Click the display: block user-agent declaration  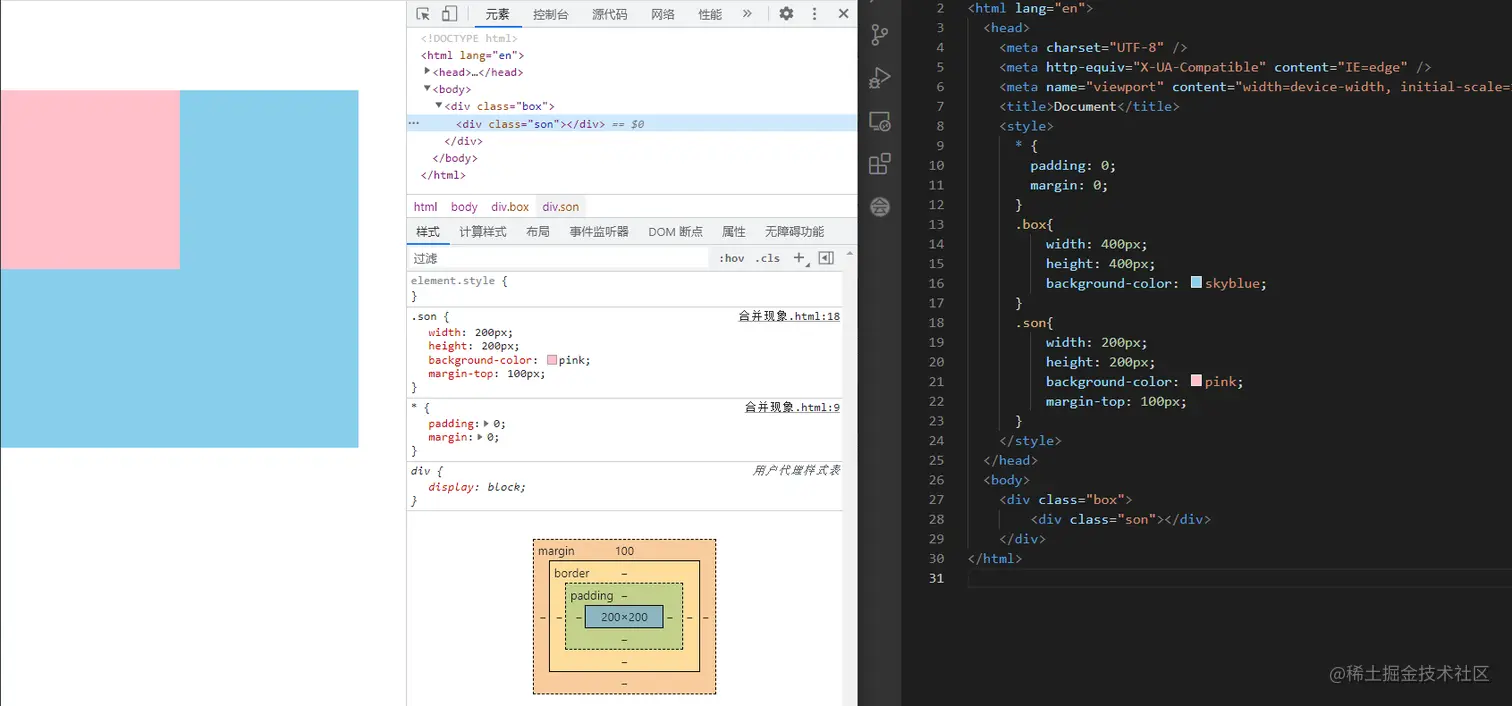[477, 487]
